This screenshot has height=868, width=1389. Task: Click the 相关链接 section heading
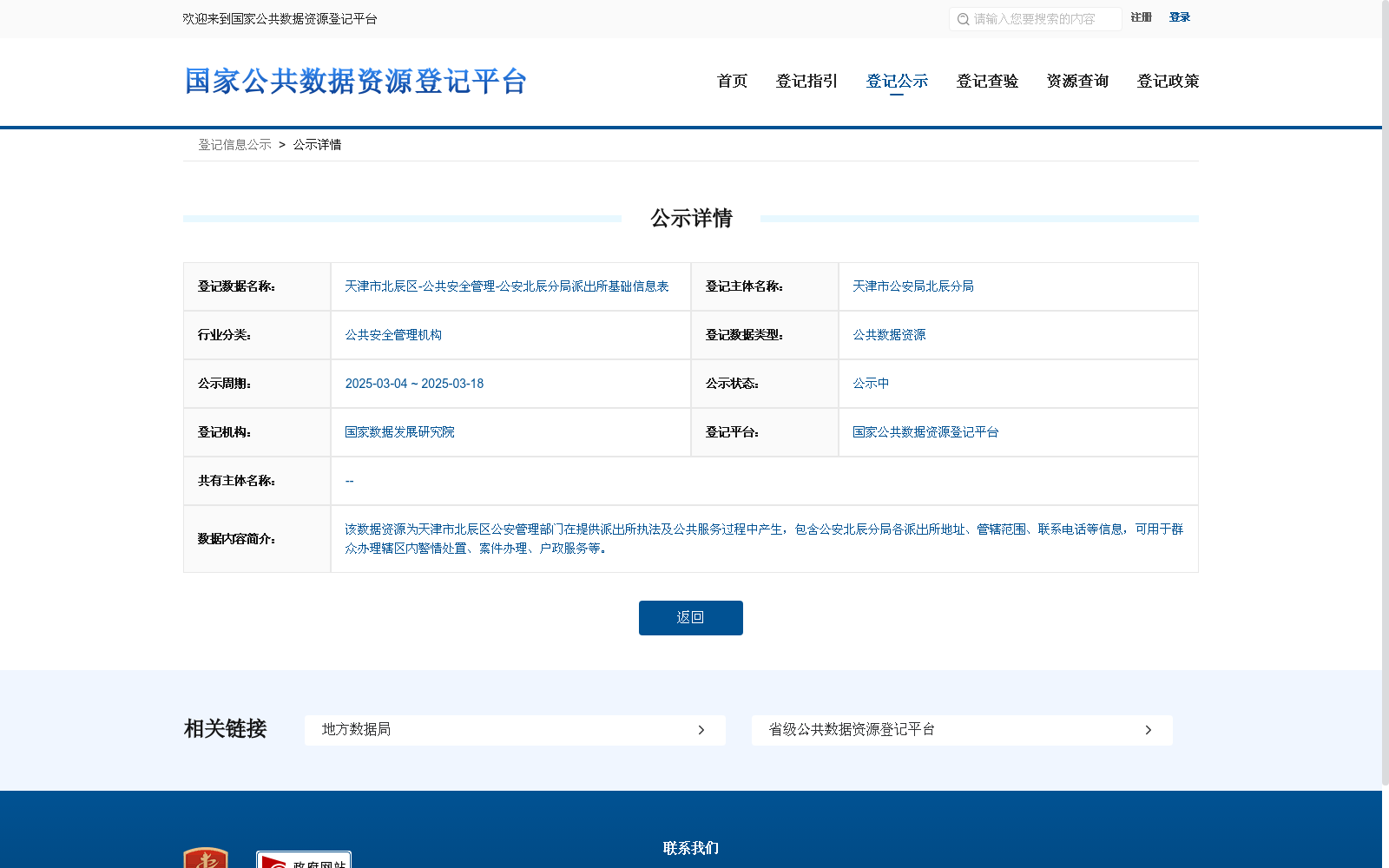pyautogui.click(x=226, y=729)
